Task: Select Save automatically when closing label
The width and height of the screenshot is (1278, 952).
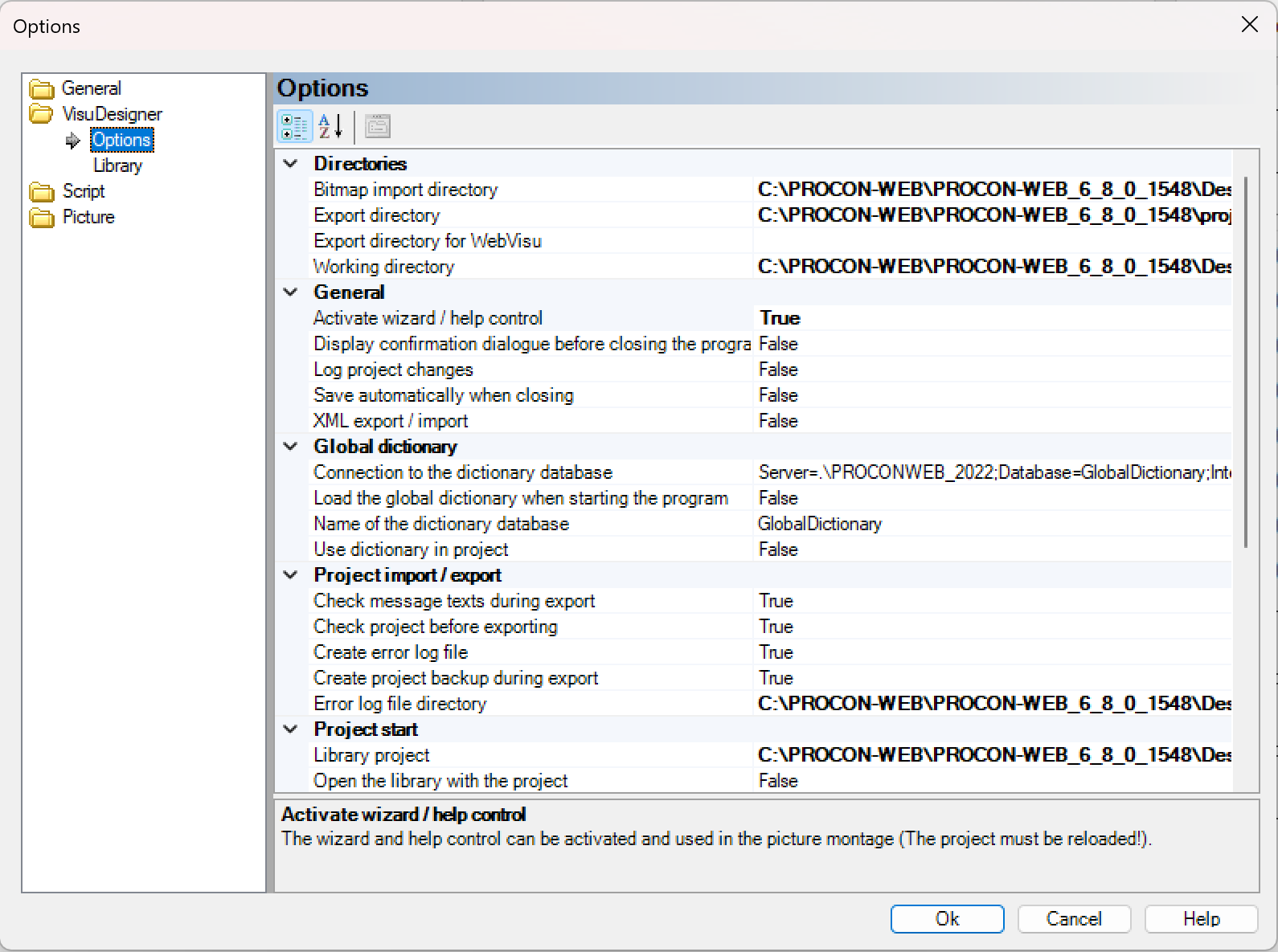Action: [443, 395]
